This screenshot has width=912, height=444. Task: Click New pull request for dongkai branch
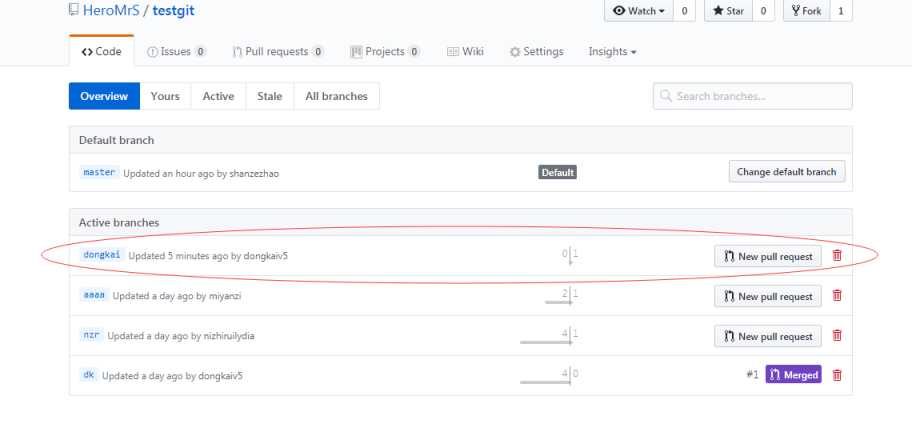(x=768, y=256)
